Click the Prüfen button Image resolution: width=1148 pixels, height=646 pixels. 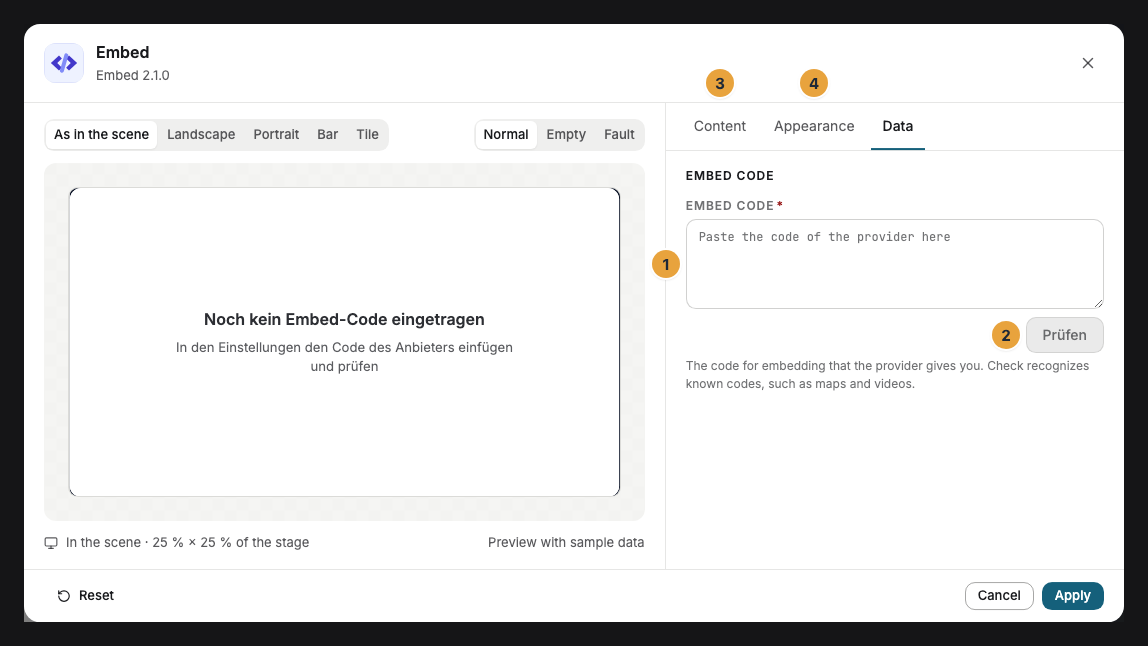pyautogui.click(x=1065, y=335)
